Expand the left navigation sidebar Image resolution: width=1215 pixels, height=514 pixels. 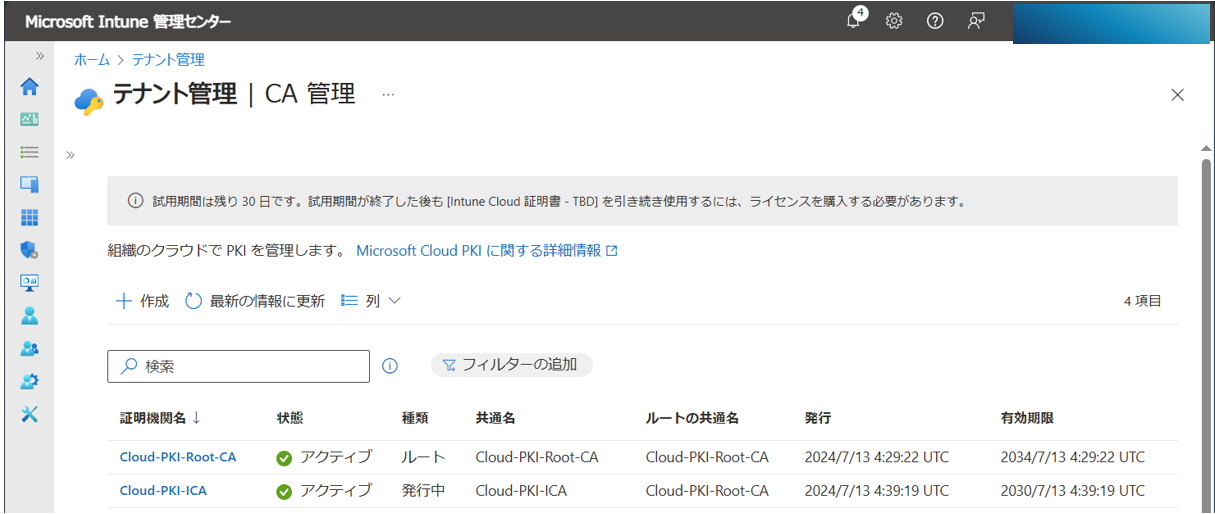[x=40, y=56]
